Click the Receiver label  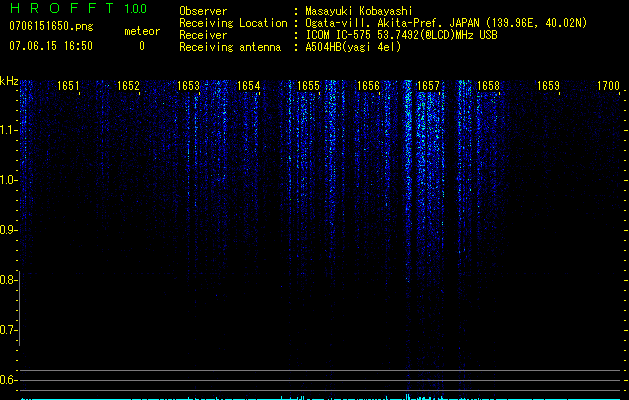pos(203,35)
